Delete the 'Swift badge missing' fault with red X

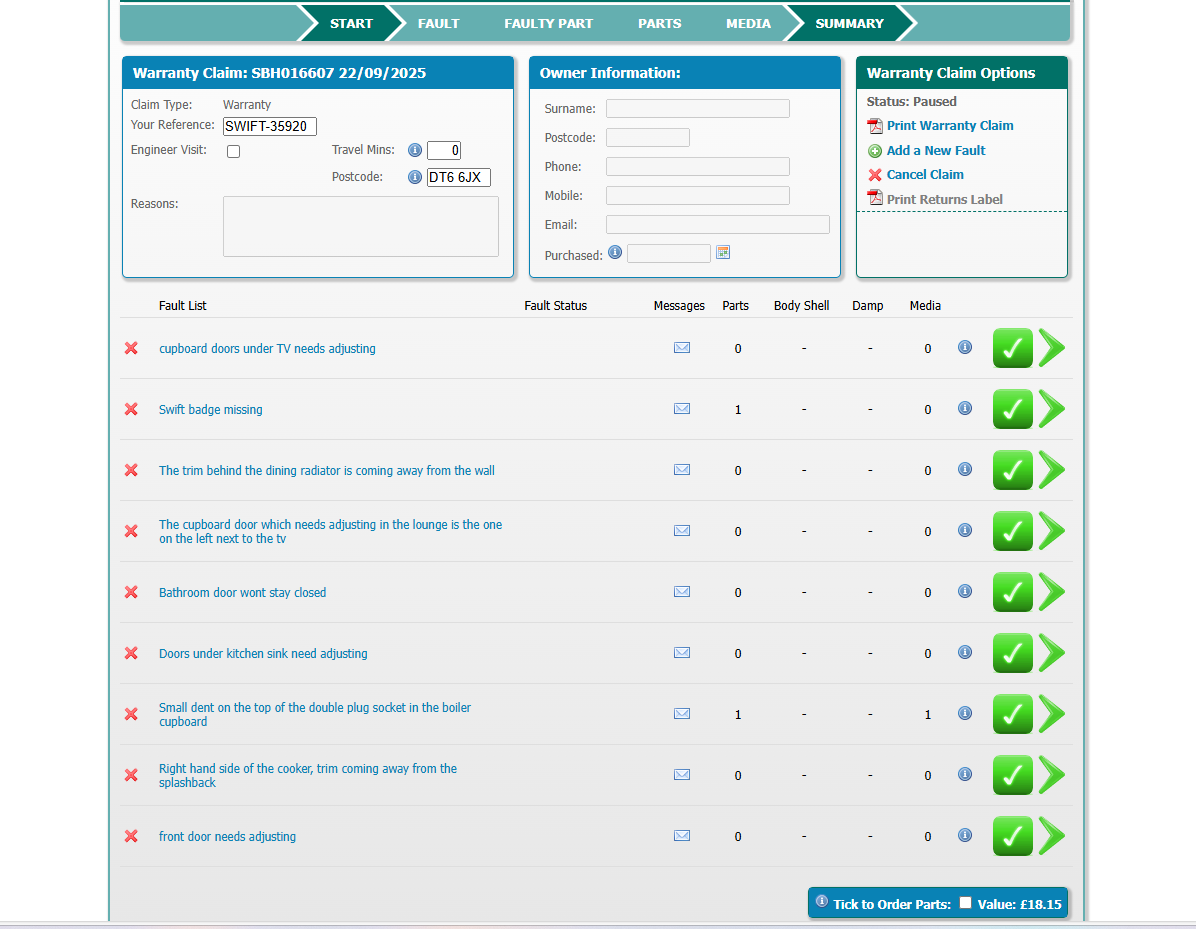tap(131, 409)
